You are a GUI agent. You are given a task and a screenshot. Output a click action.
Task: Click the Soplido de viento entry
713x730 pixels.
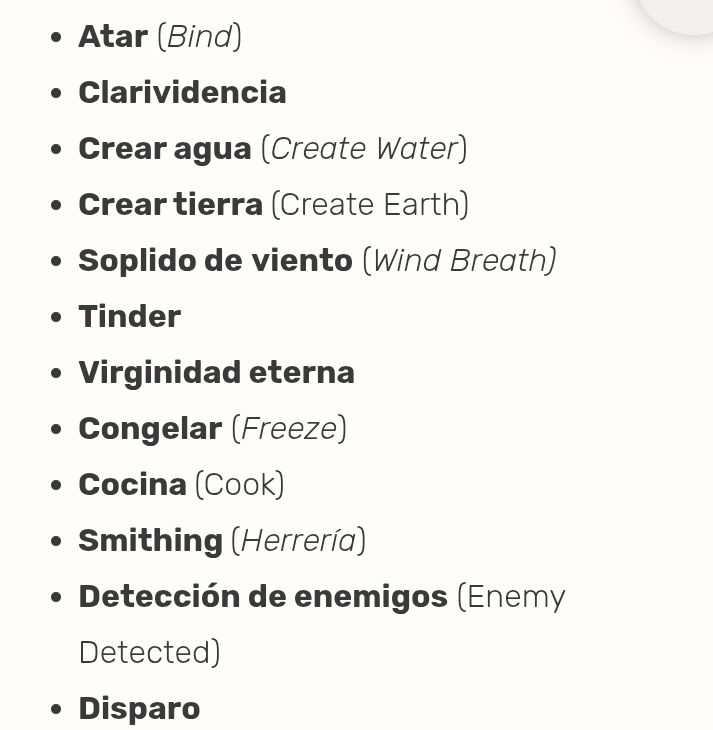(x=216, y=261)
